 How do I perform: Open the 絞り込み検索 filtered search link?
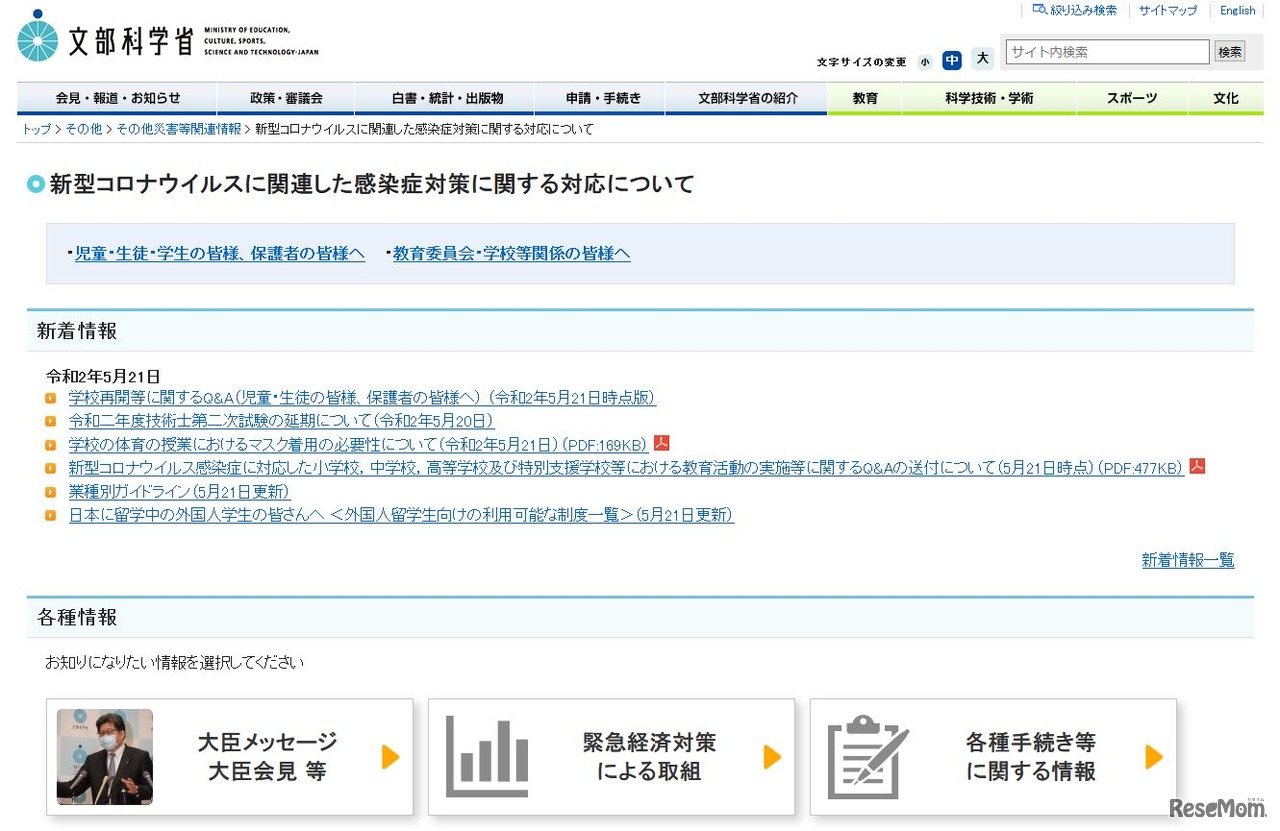1076,11
